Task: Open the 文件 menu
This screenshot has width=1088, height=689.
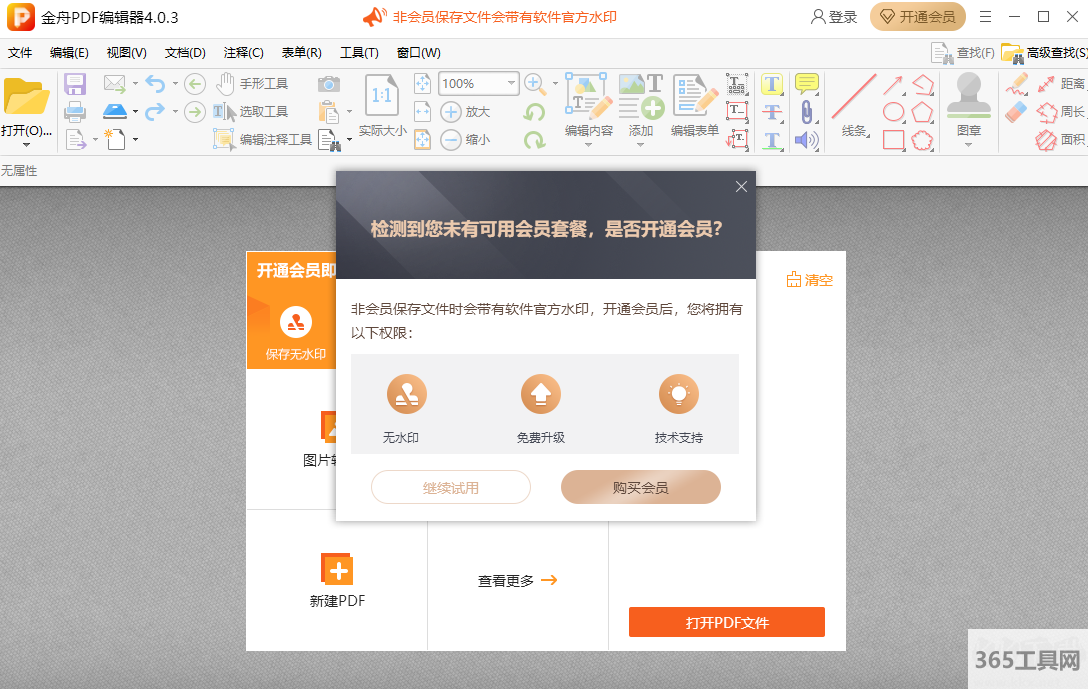Action: click(20, 53)
